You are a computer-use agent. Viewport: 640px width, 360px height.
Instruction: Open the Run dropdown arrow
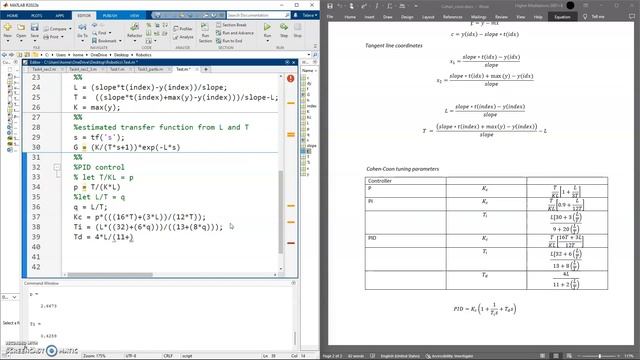tap(267, 41)
